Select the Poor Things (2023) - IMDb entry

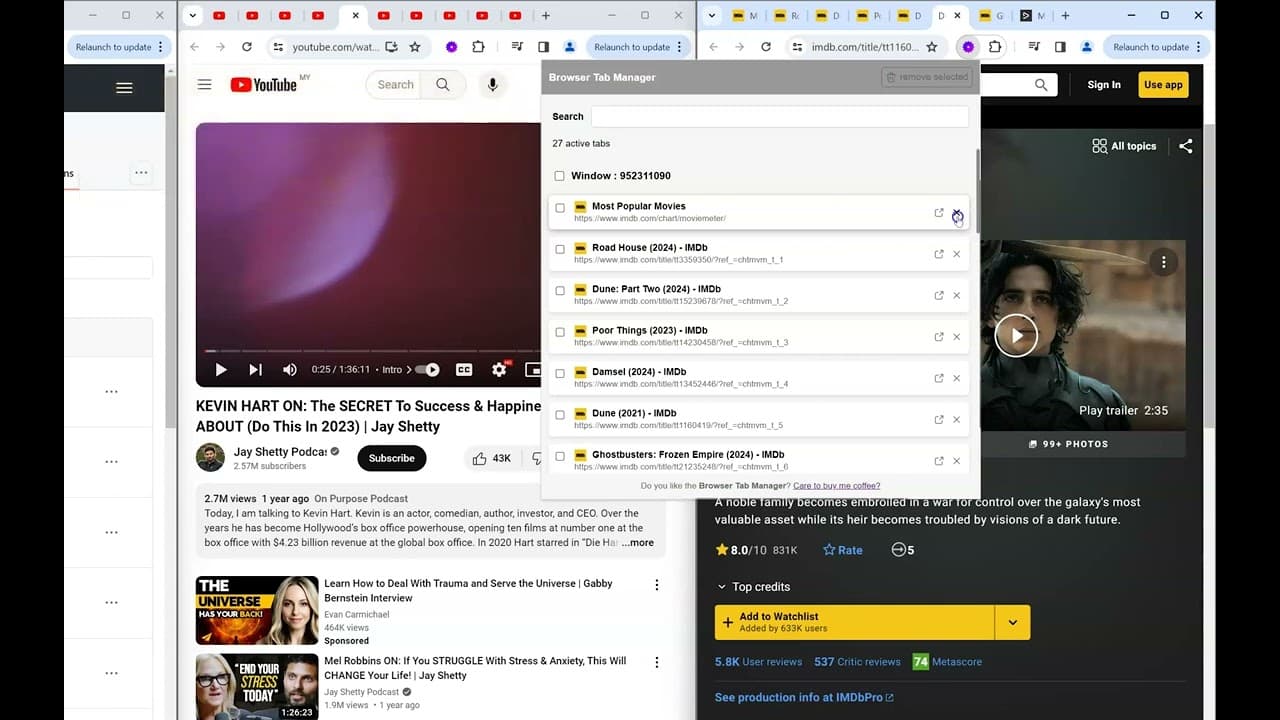click(x=759, y=336)
